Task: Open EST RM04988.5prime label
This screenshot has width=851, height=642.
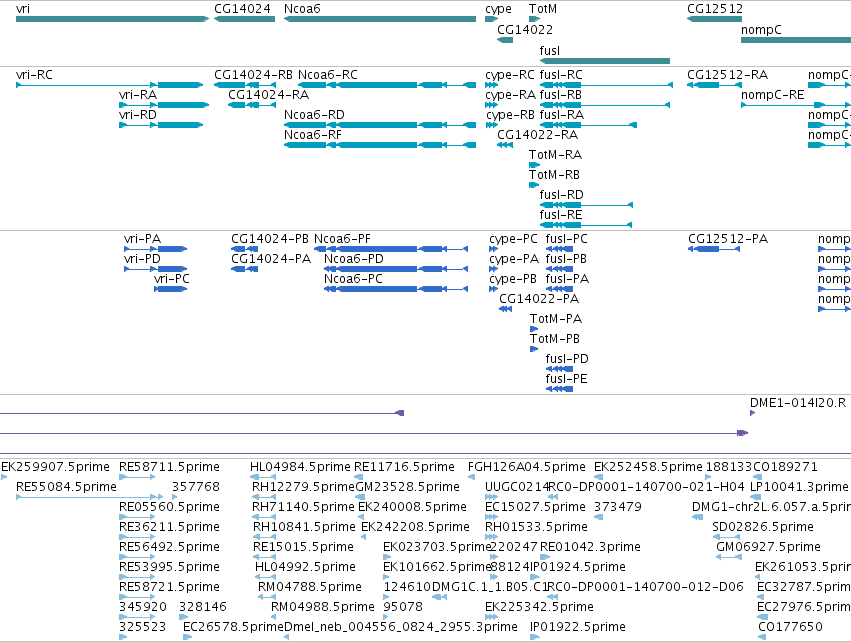Action: point(323,607)
